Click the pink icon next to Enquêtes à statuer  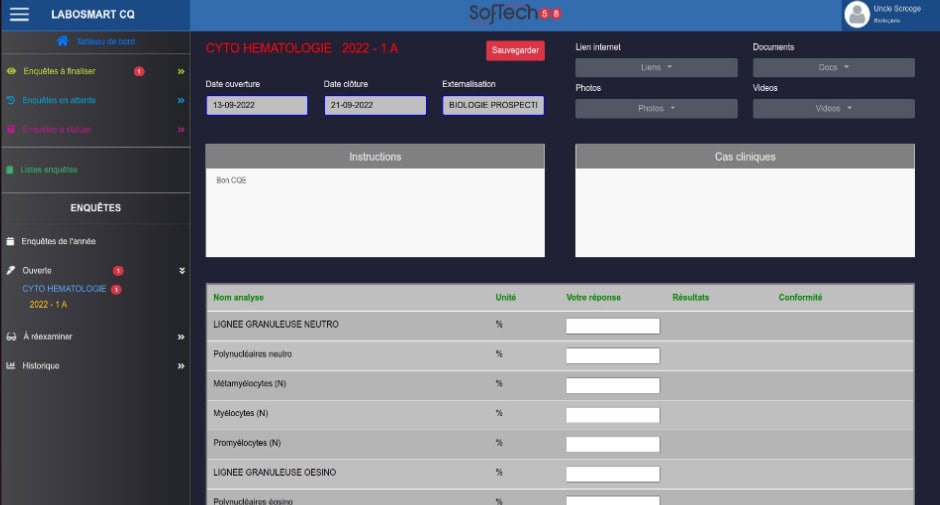[11, 130]
